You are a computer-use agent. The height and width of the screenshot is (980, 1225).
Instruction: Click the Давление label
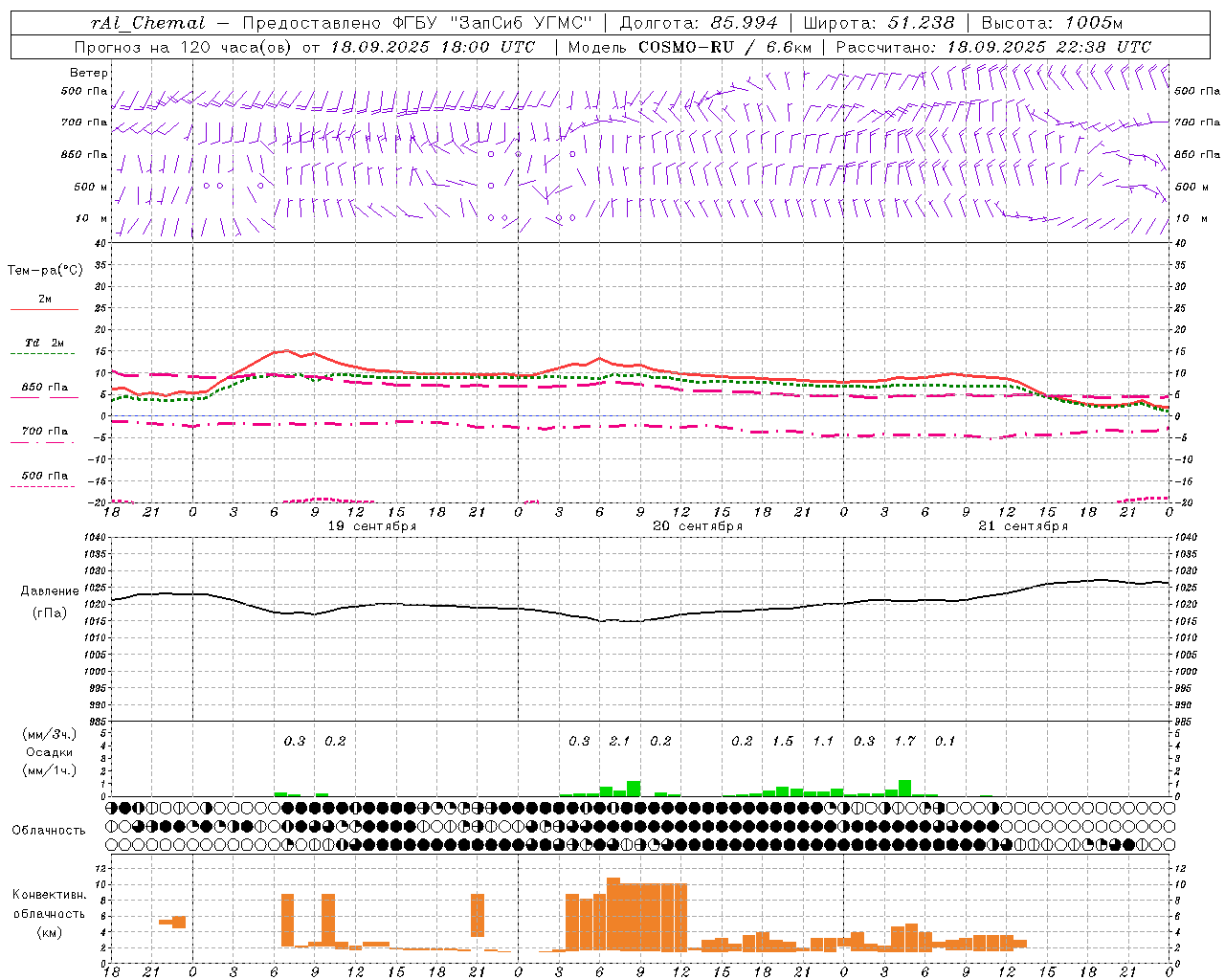50,591
